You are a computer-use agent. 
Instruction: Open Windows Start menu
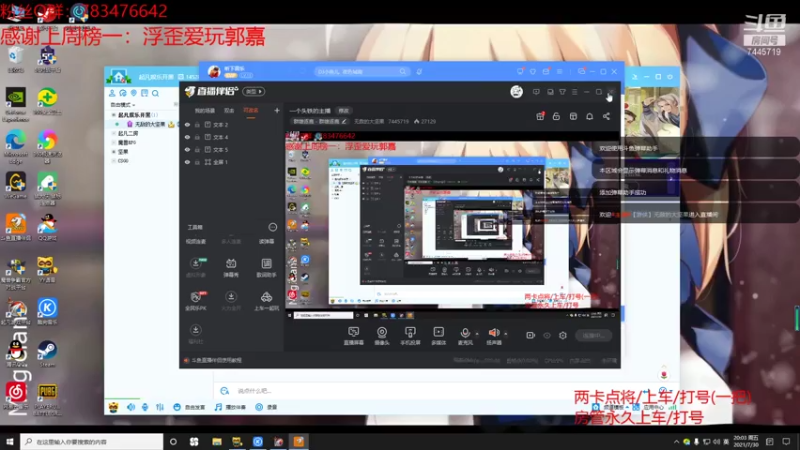click(10, 441)
